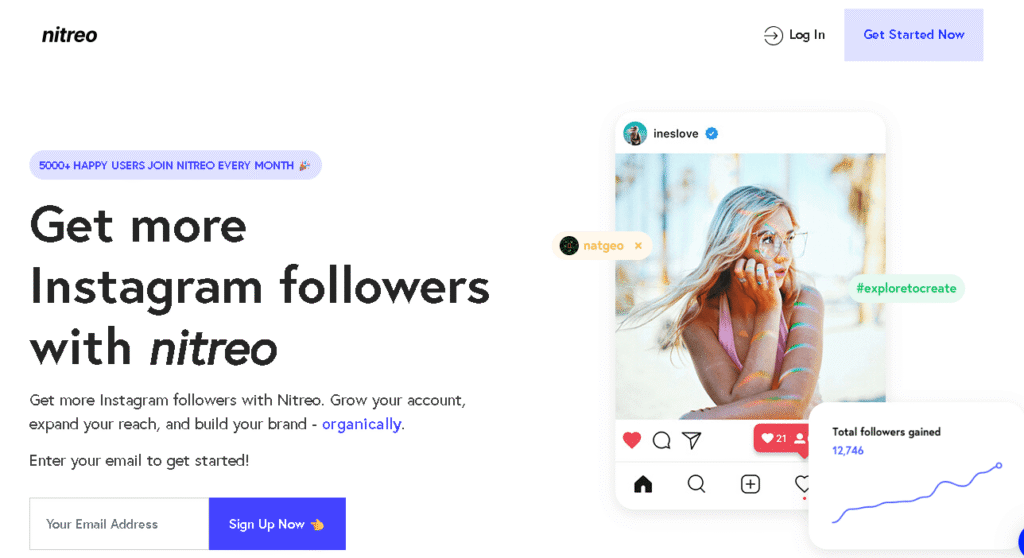Screen dimensions: 1024x558
Task: Click the red heart like icon
Action: pos(632,440)
